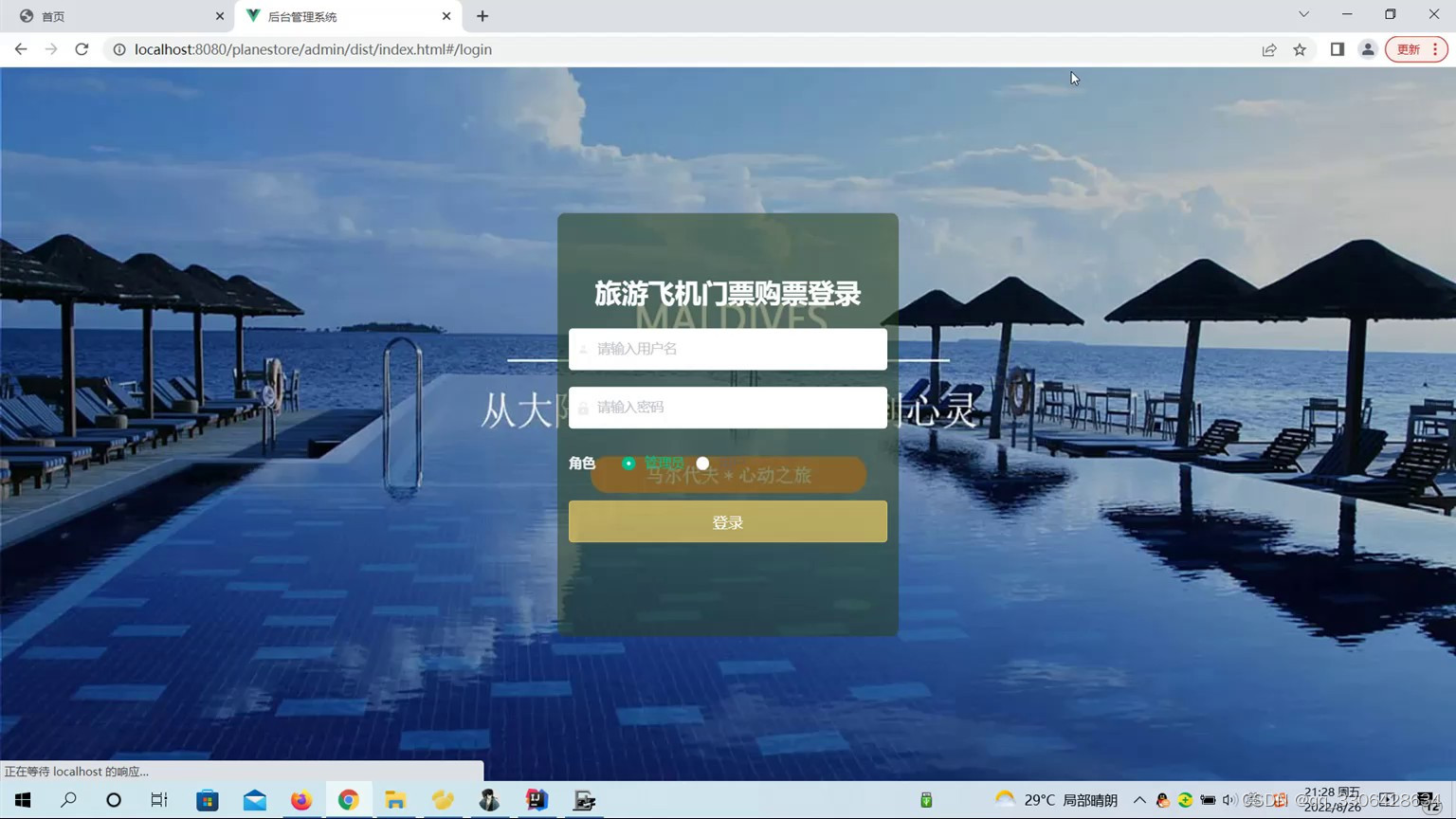Click the 登录 login button
This screenshot has width=1456, height=819.
pos(728,521)
